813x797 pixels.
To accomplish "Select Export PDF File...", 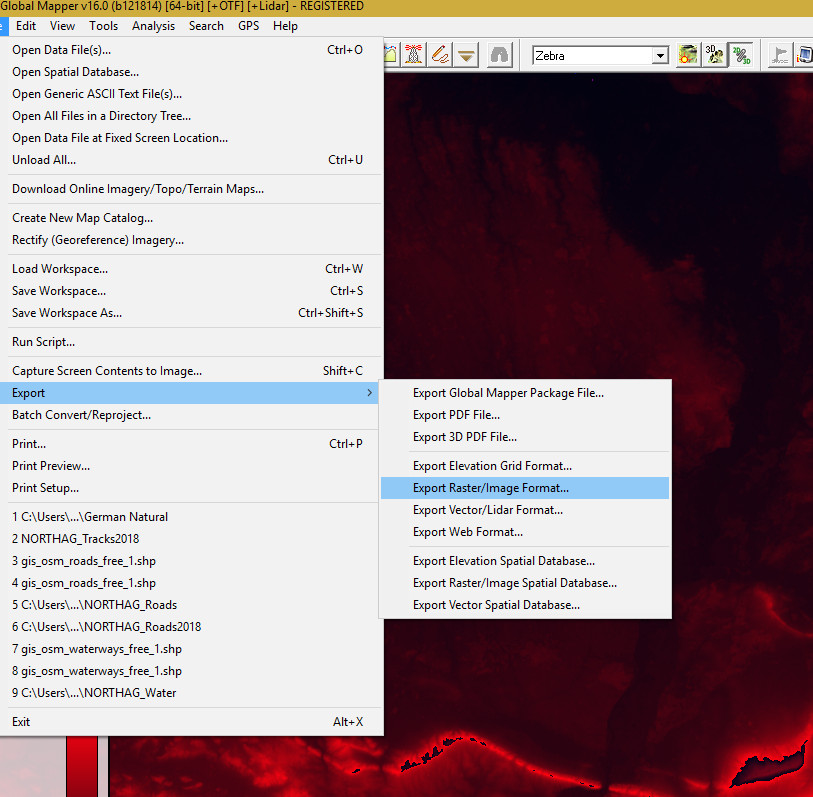I will pyautogui.click(x=525, y=415).
